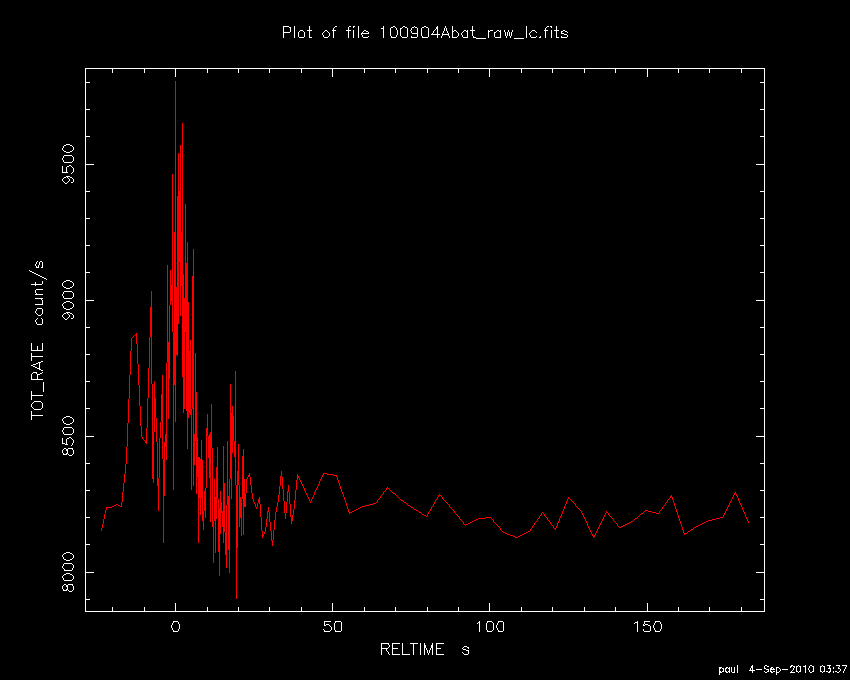
Task: Click the y-axis tick label 8500
Action: pyautogui.click(x=68, y=436)
